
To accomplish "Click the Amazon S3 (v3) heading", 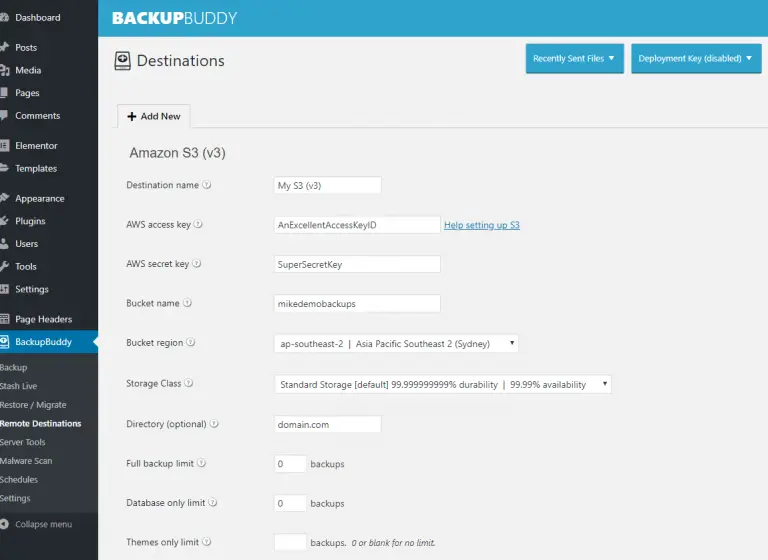I will click(177, 153).
